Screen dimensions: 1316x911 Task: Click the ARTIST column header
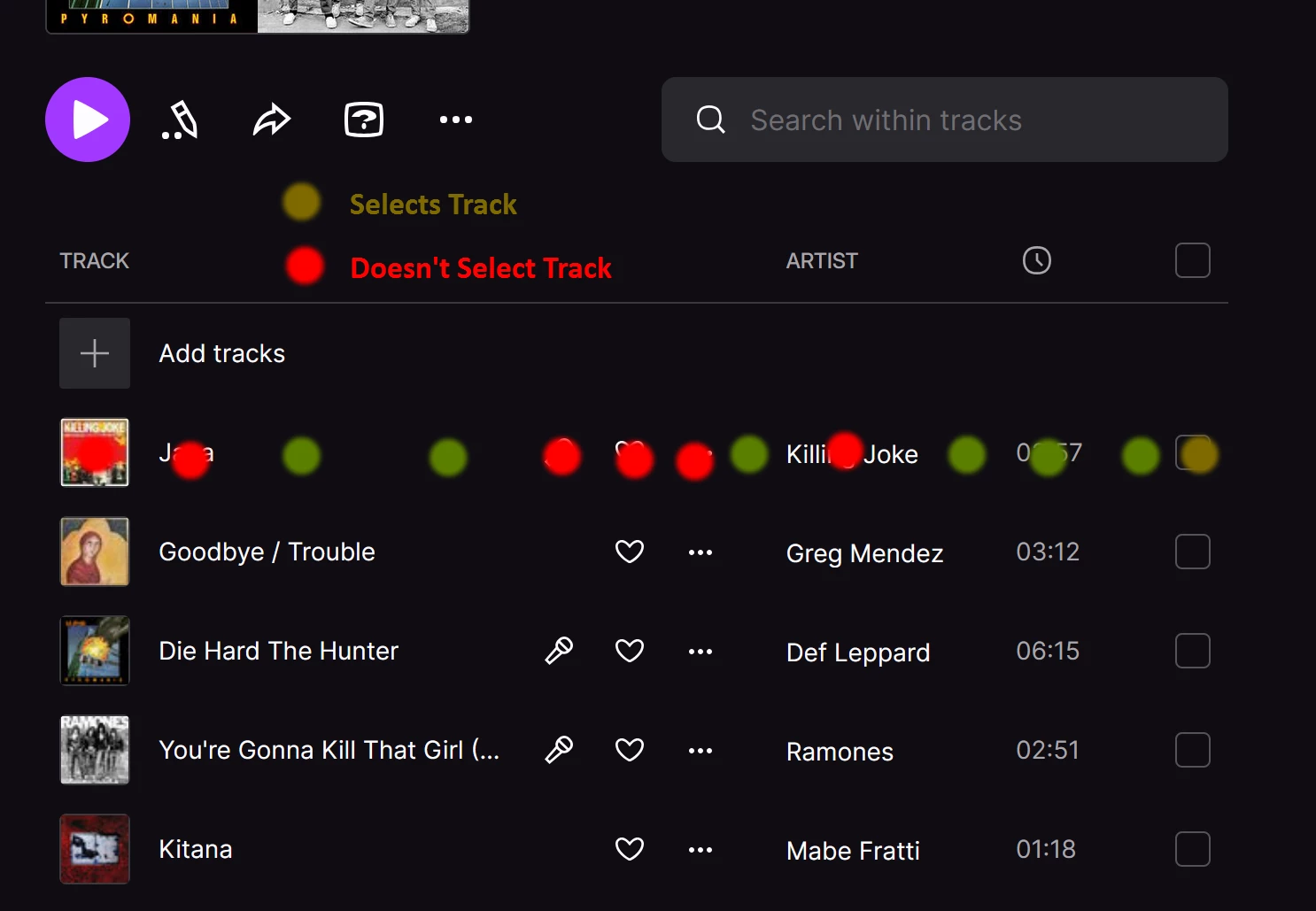pyautogui.click(x=822, y=260)
